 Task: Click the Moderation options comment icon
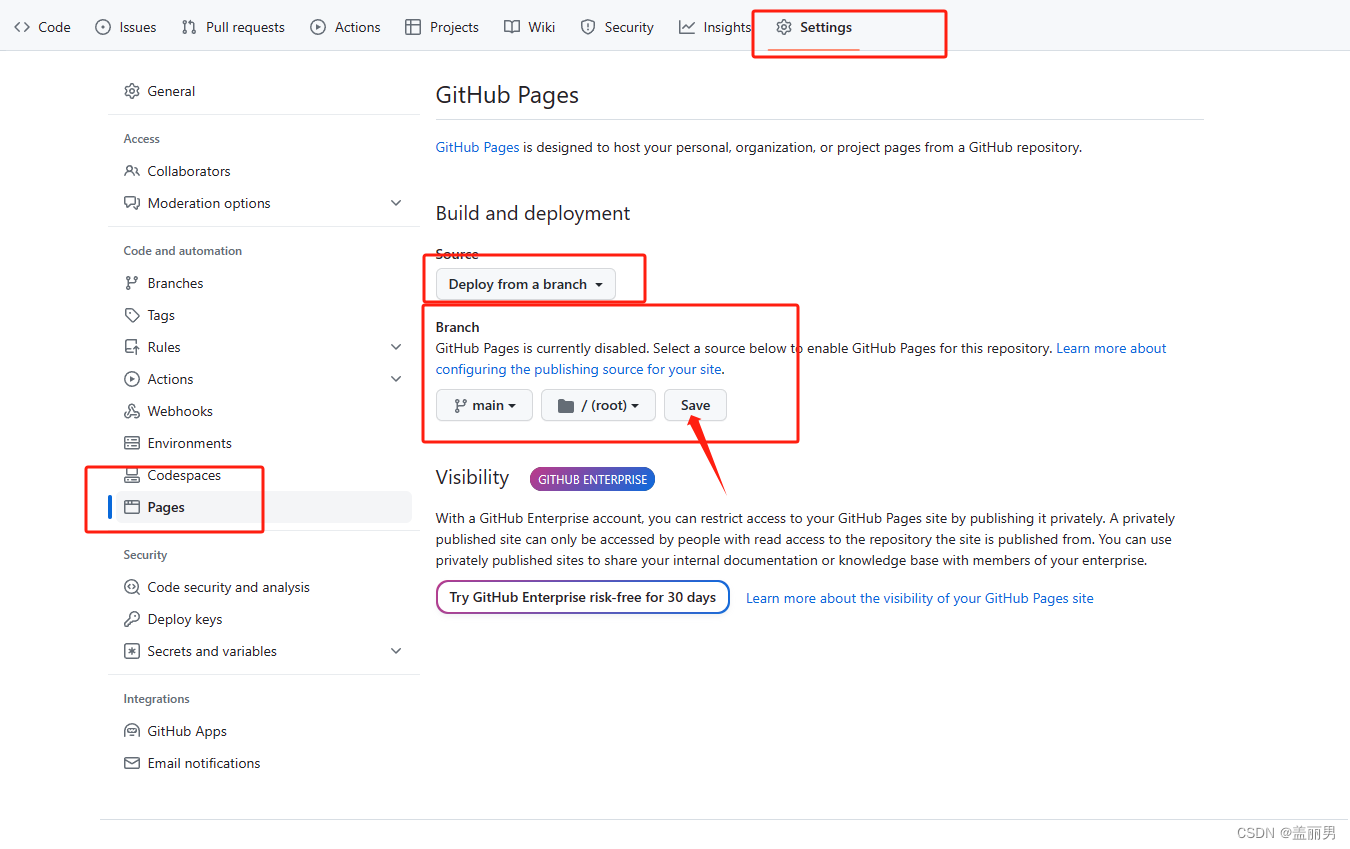point(132,203)
